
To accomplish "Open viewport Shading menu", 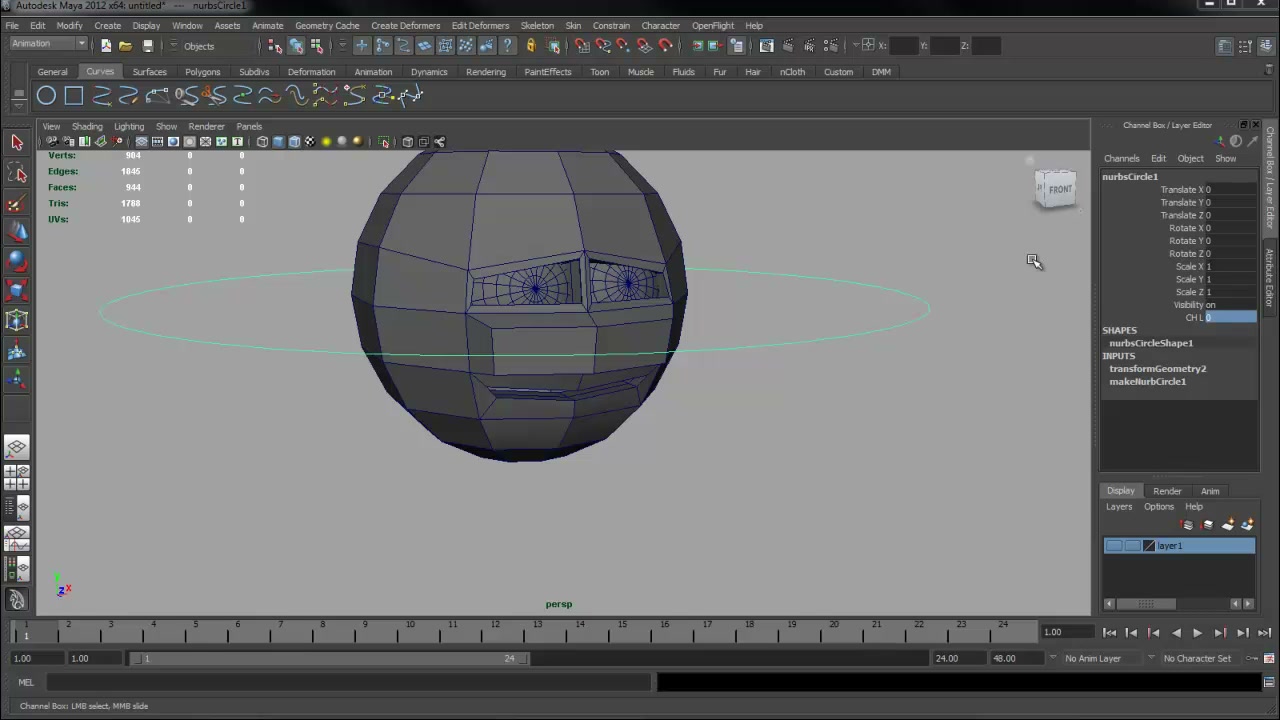I will coord(87,127).
